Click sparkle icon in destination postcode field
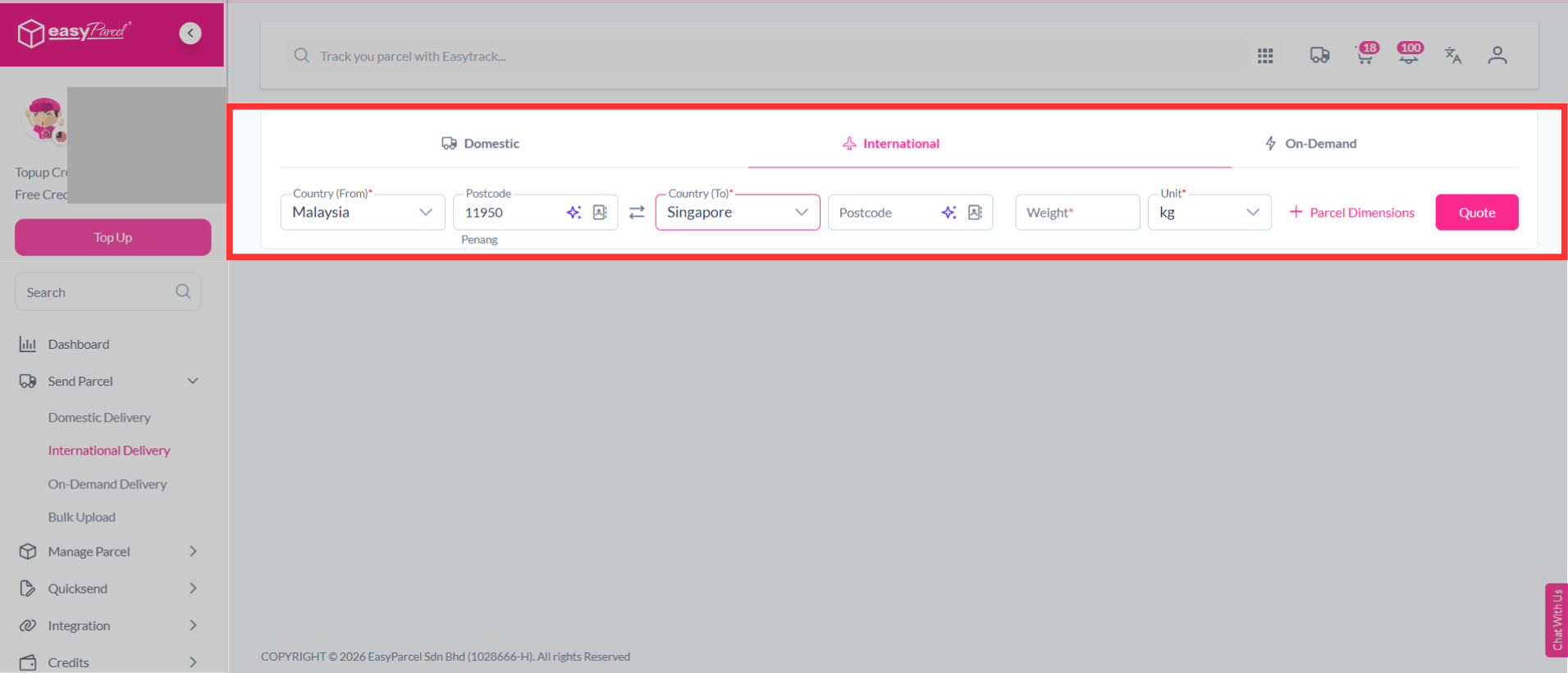1568x673 pixels. click(949, 213)
